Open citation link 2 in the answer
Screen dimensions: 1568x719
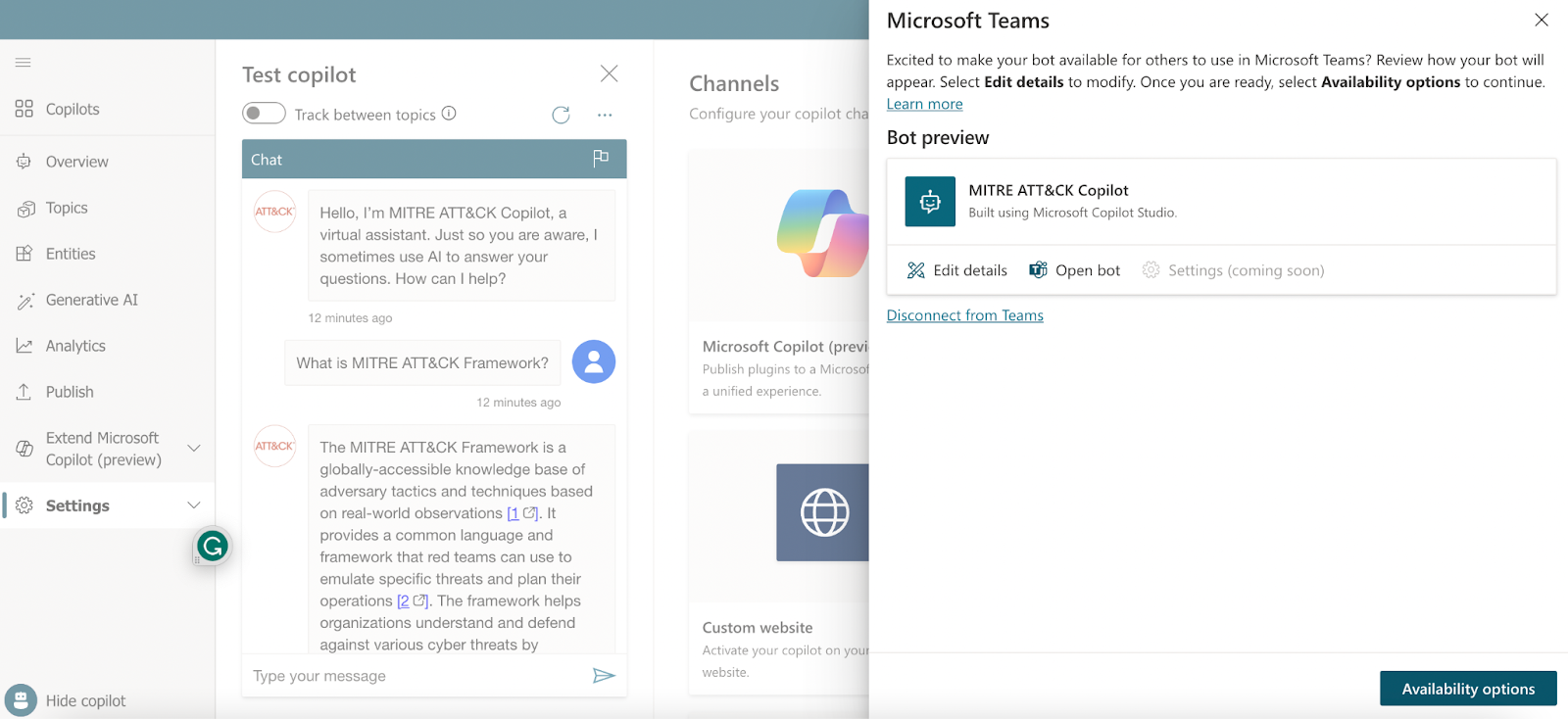pos(413,601)
